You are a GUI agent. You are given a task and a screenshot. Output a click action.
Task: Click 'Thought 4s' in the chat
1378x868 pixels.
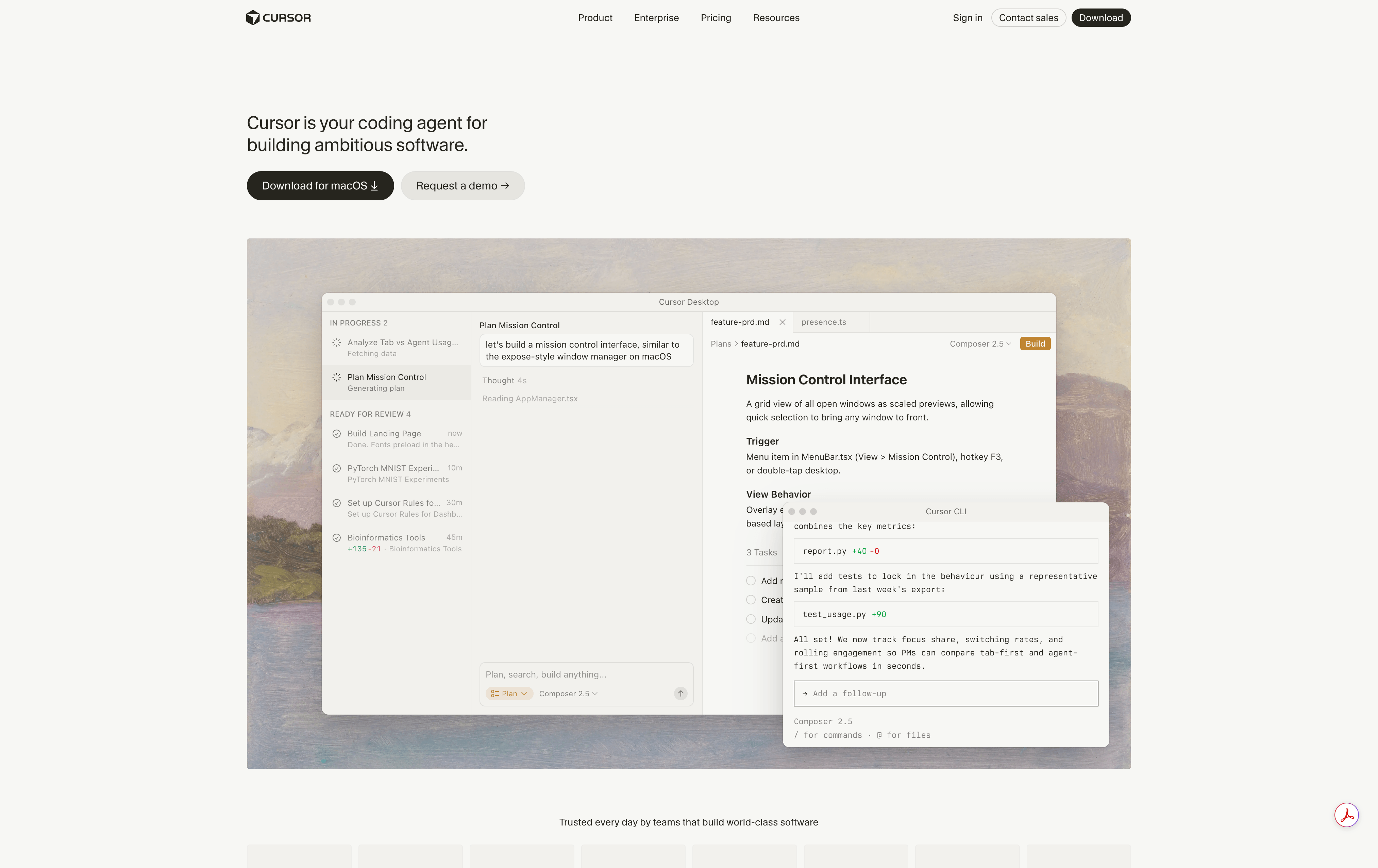point(504,381)
